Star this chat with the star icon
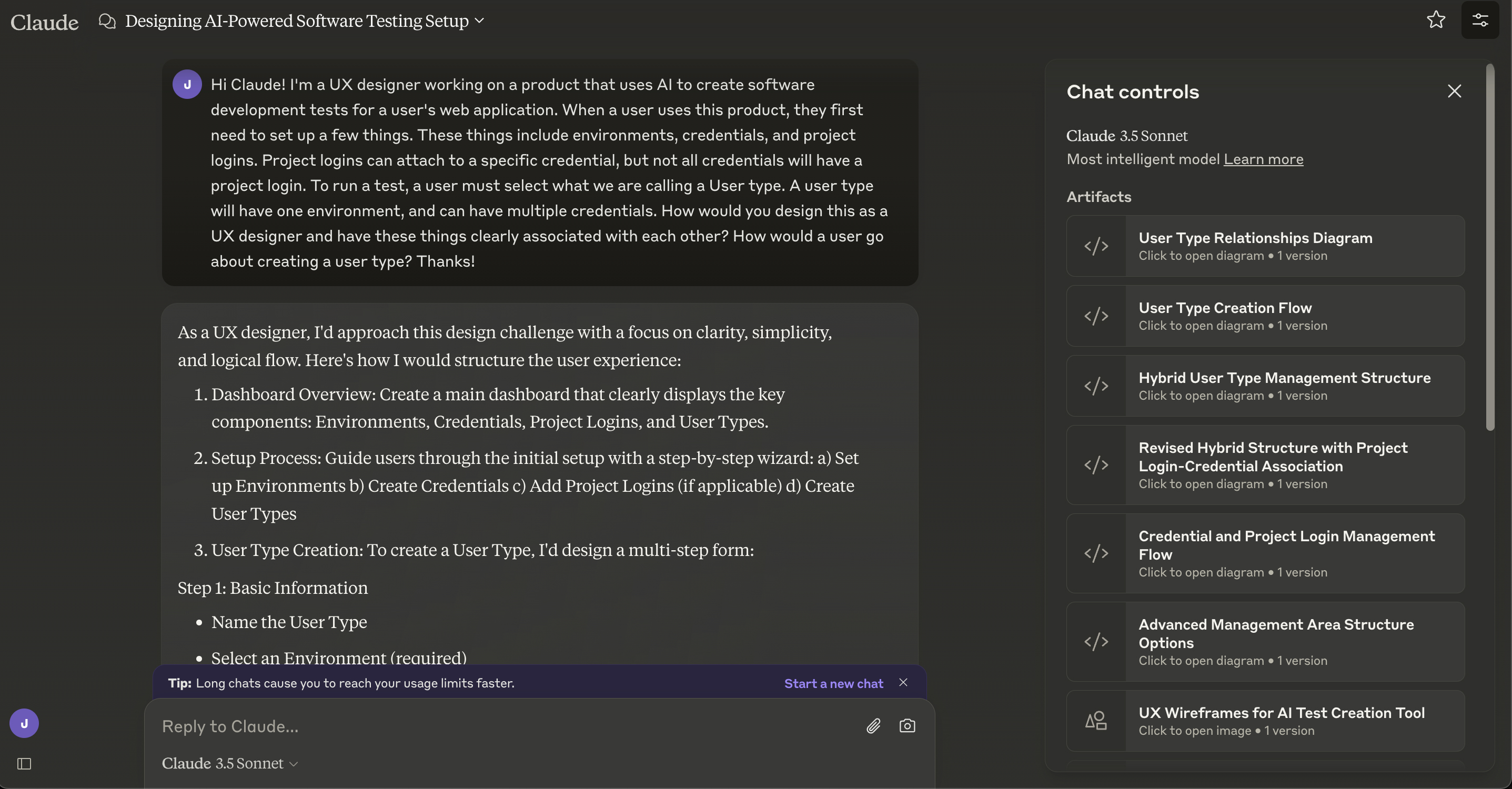The height and width of the screenshot is (789, 1512). [1436, 20]
